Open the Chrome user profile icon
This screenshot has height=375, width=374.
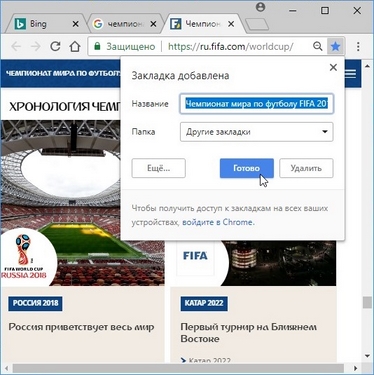point(261,7)
